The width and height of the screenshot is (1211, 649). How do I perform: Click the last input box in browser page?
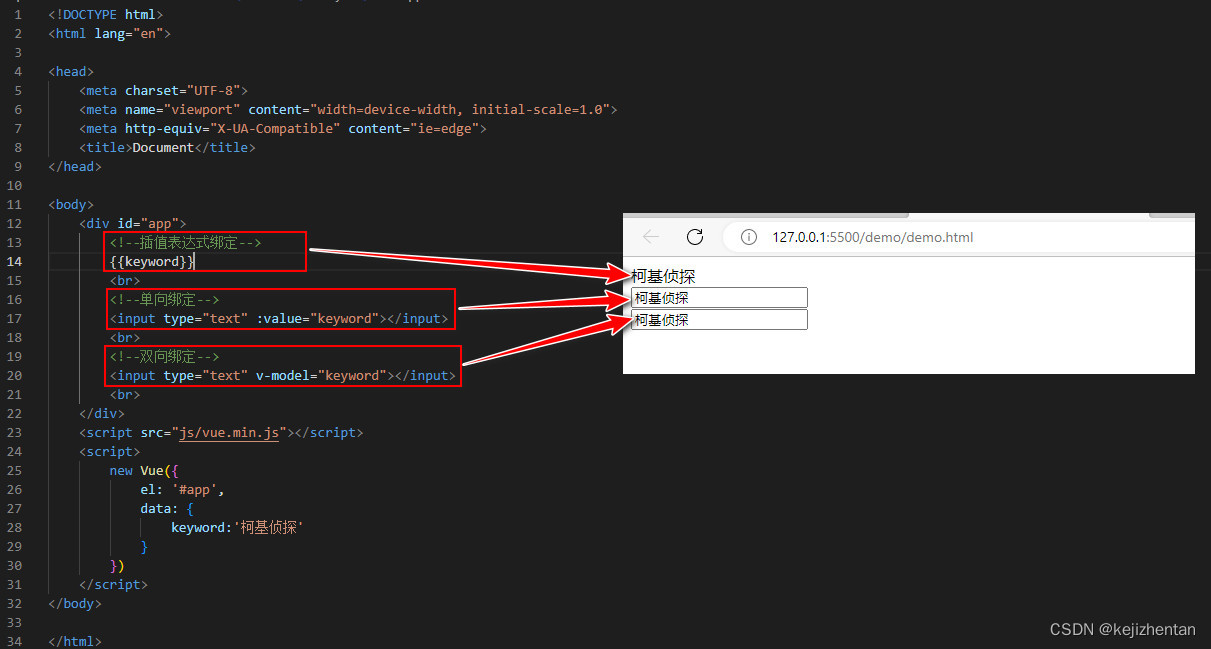coord(719,320)
